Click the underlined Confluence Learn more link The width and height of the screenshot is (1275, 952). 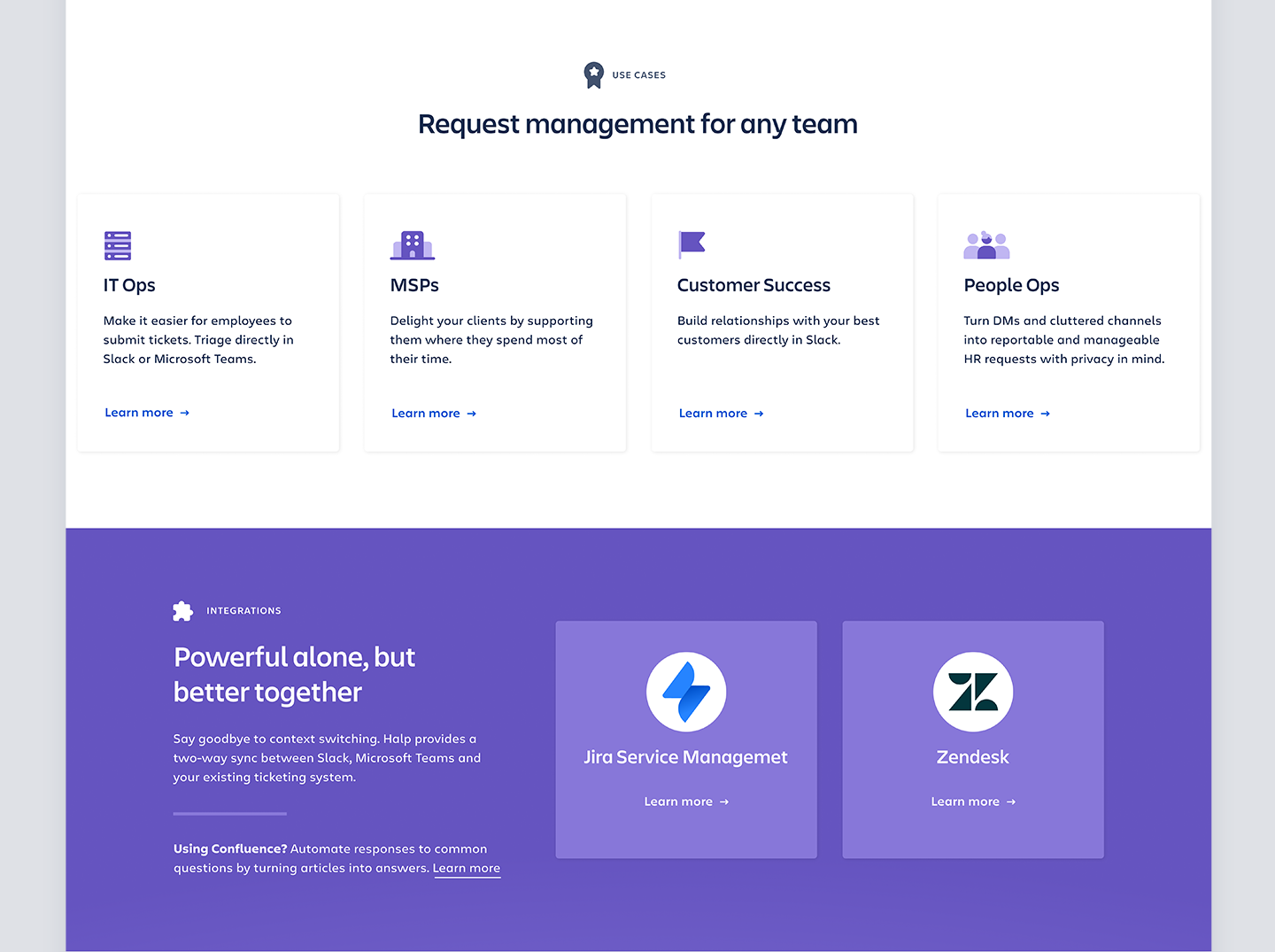[467, 868]
